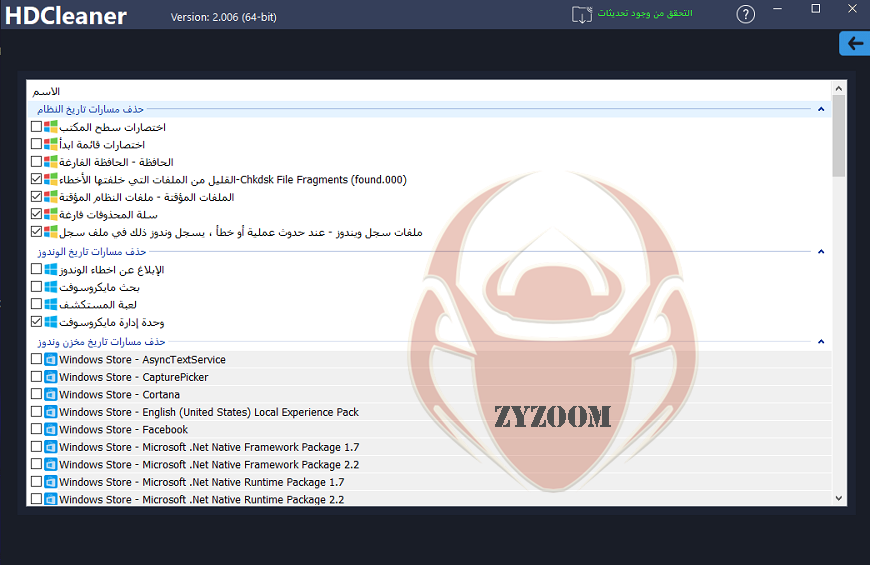Click Windows icon beside ملفات سجل ويندوز

(50, 231)
